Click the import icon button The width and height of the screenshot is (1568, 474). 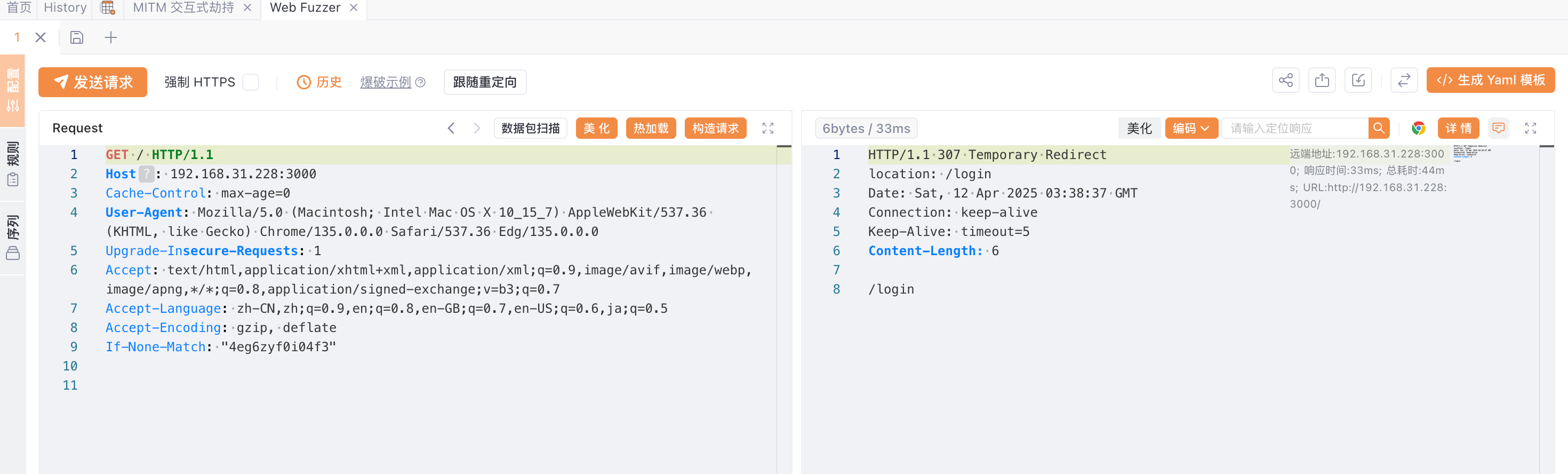tap(1358, 81)
